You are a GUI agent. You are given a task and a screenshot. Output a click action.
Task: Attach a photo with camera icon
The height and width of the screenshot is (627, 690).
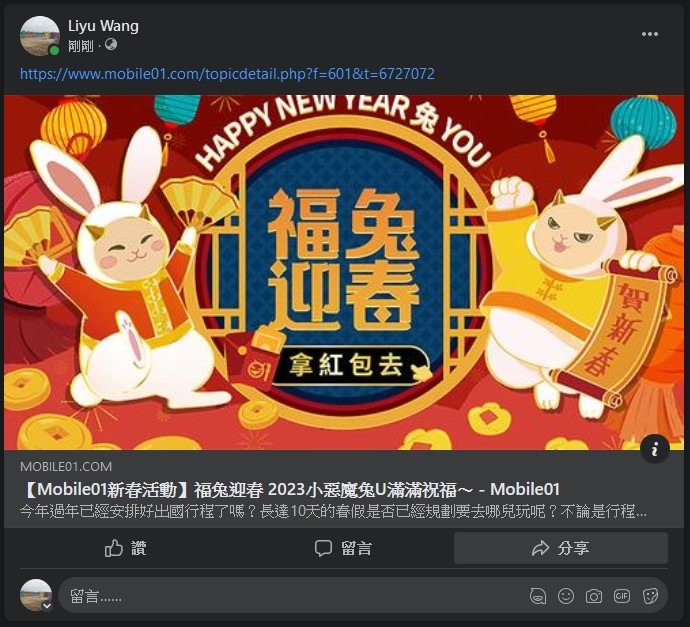(594, 596)
